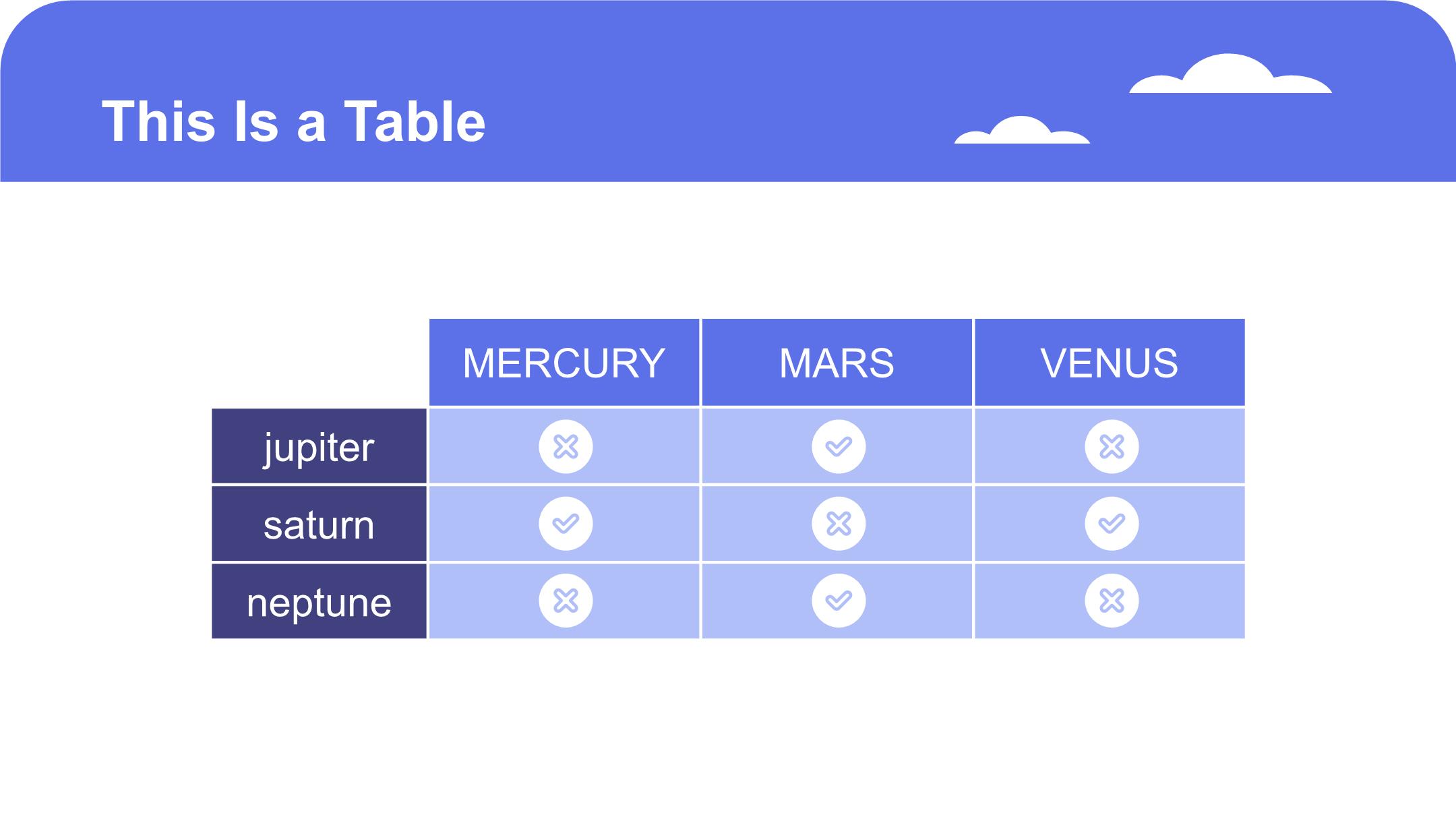Click the checkmark icon for neptune under MARS
The image size is (1456, 819).
pos(839,601)
